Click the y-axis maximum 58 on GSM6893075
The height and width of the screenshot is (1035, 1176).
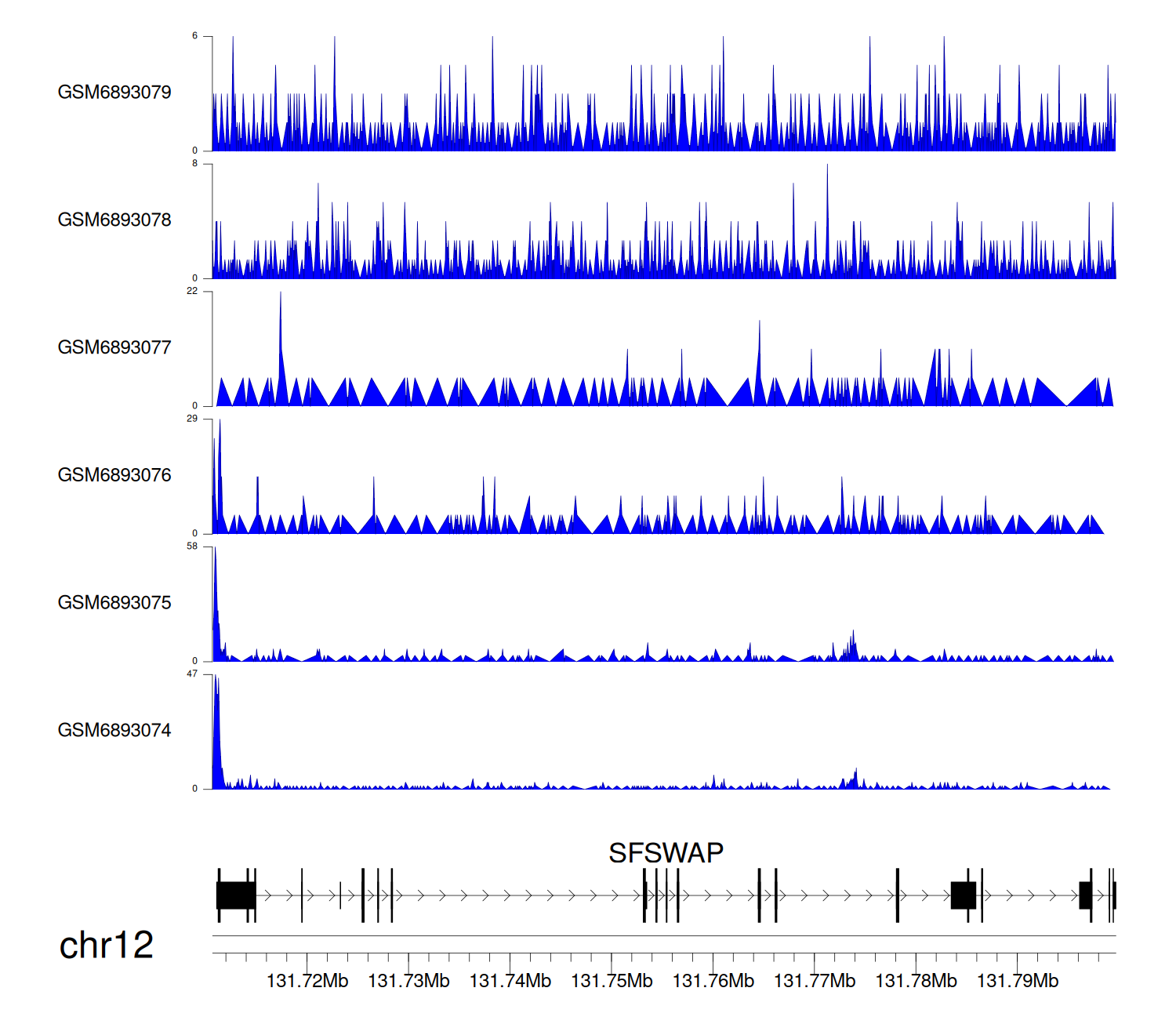pos(192,547)
